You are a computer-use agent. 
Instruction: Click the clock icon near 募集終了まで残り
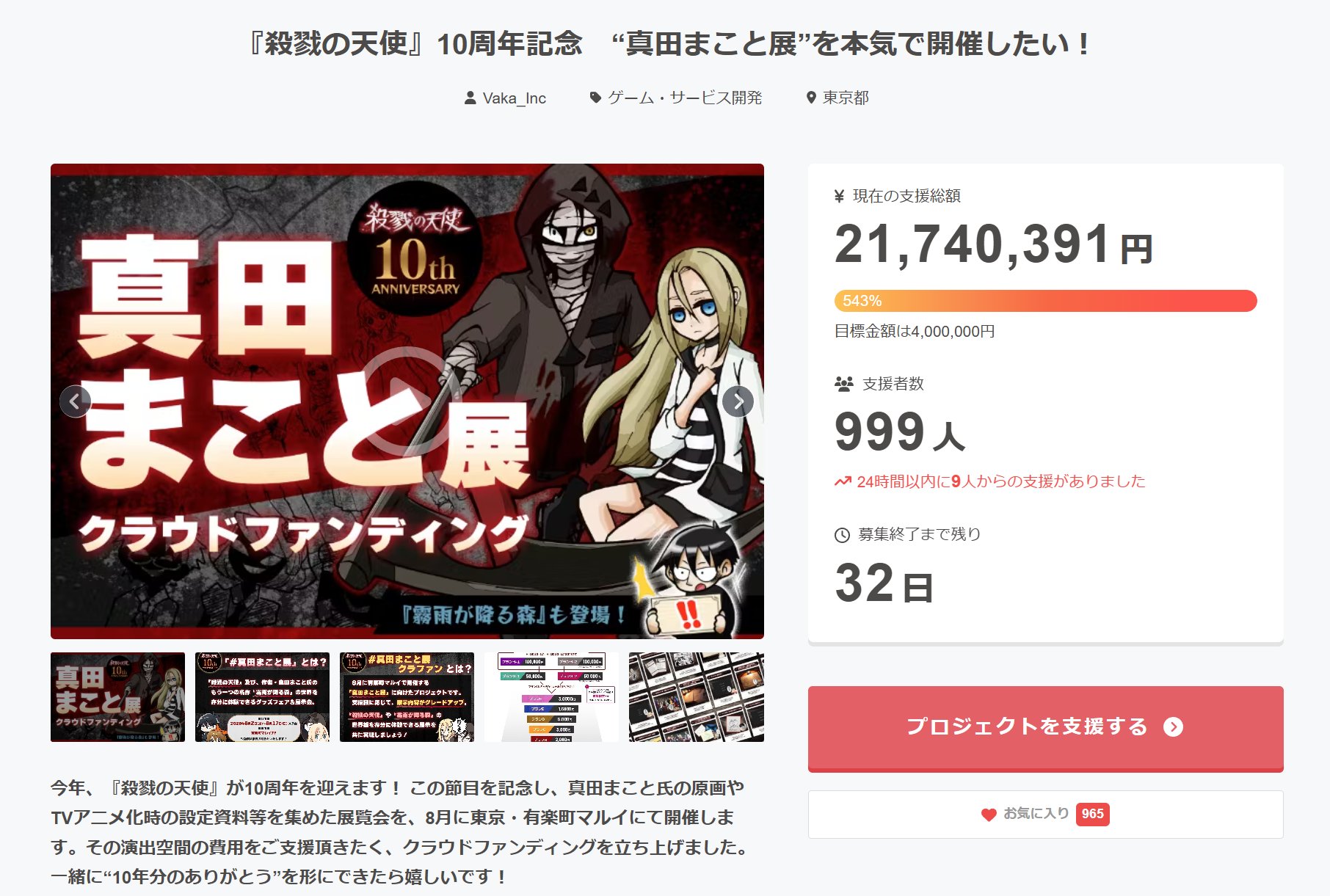[x=842, y=535]
